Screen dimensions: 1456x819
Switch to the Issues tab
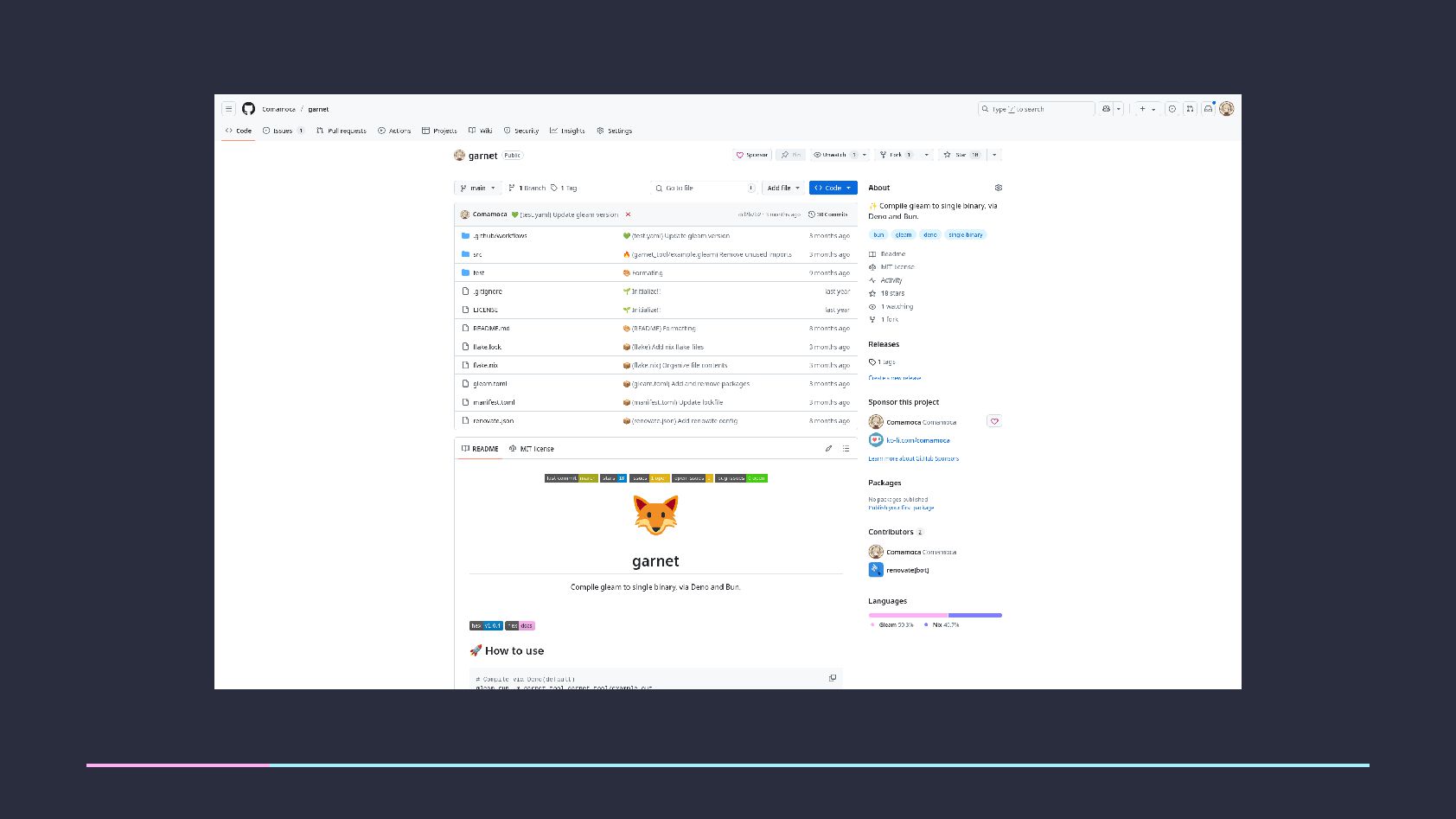click(x=284, y=131)
